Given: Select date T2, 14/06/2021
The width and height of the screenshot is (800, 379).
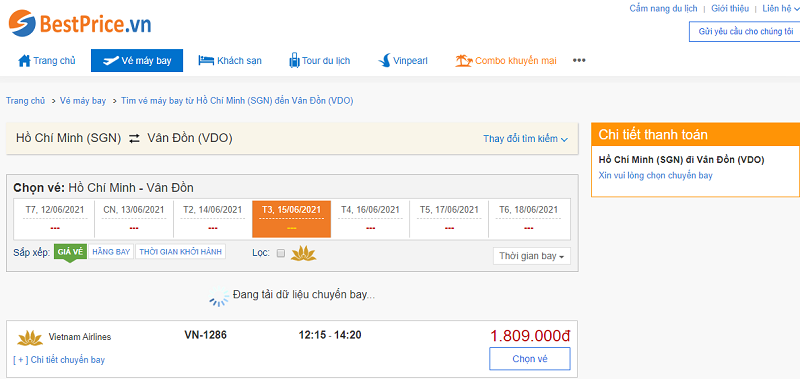Looking at the screenshot, I should tap(213, 219).
